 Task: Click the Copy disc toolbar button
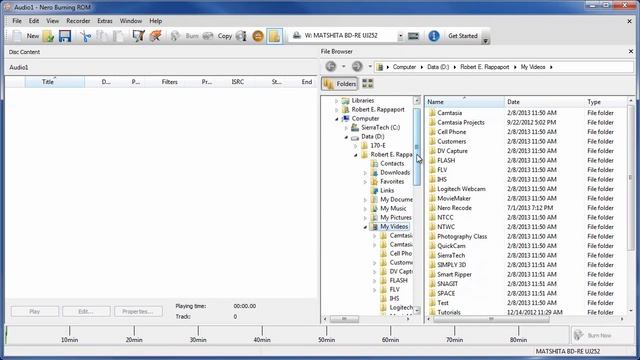click(x=217, y=36)
